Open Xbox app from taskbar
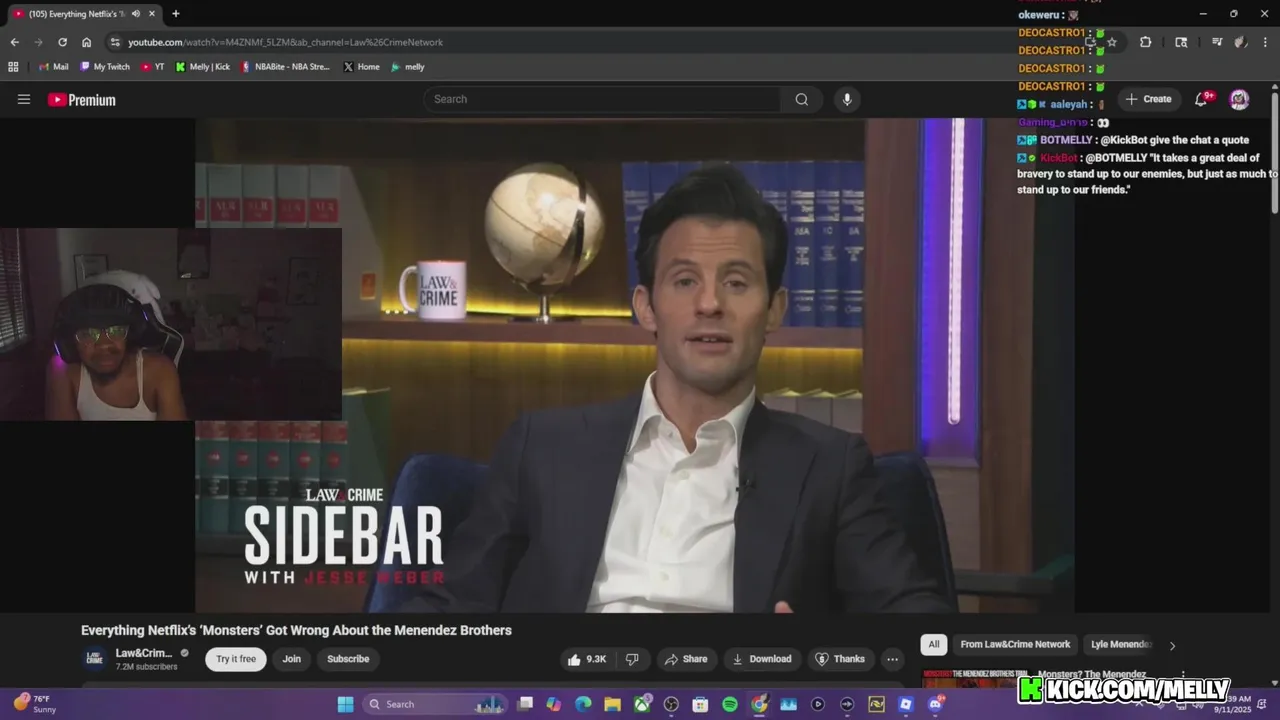The width and height of the screenshot is (1280, 720). pos(642,704)
